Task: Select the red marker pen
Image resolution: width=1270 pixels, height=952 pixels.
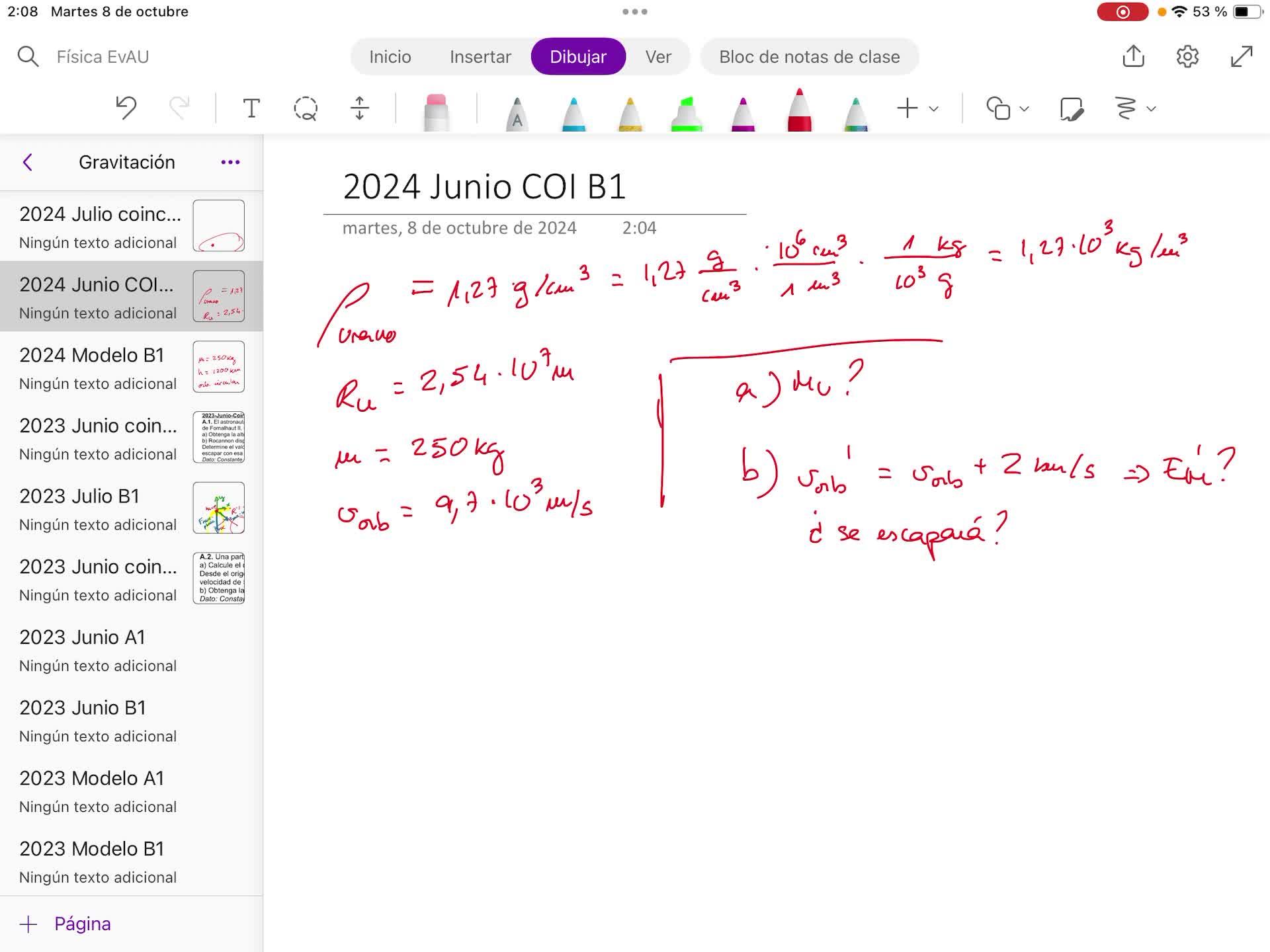Action: point(800,110)
